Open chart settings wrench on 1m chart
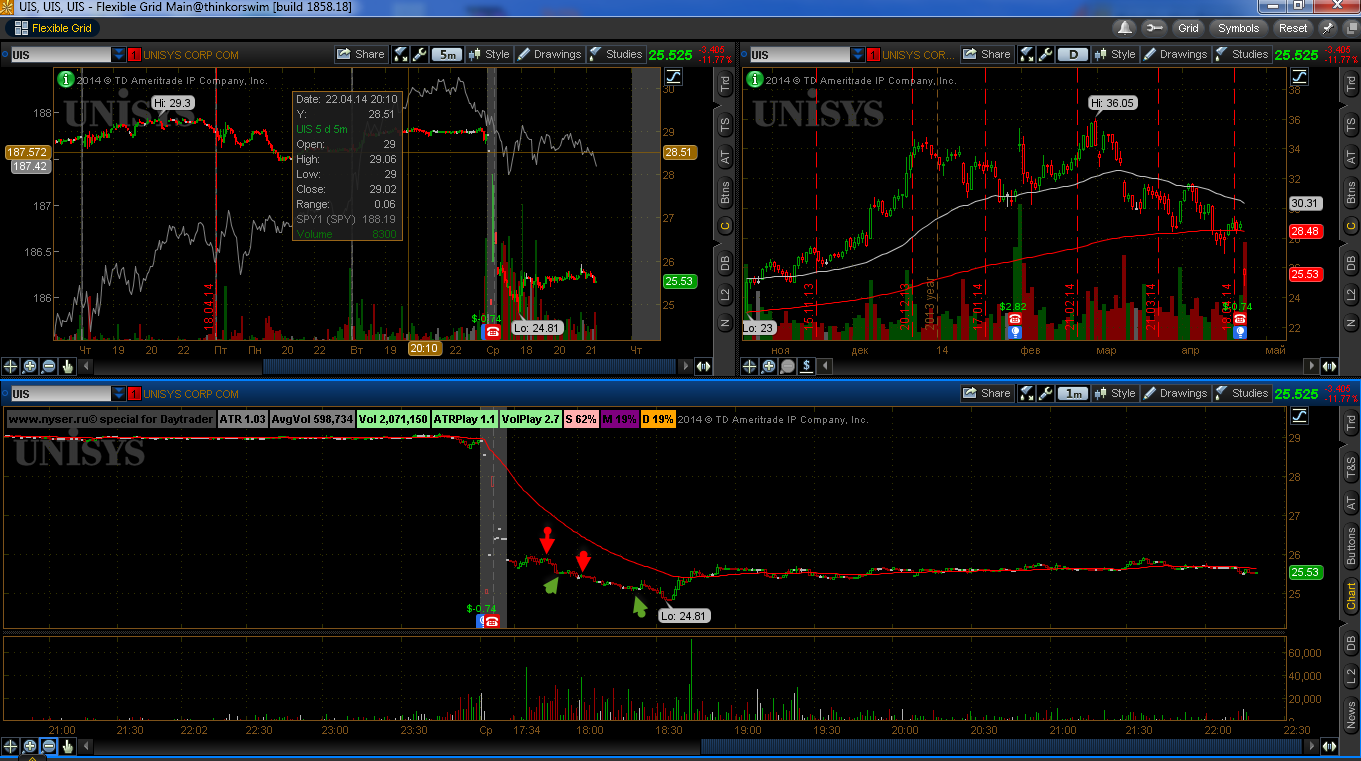 point(1045,393)
